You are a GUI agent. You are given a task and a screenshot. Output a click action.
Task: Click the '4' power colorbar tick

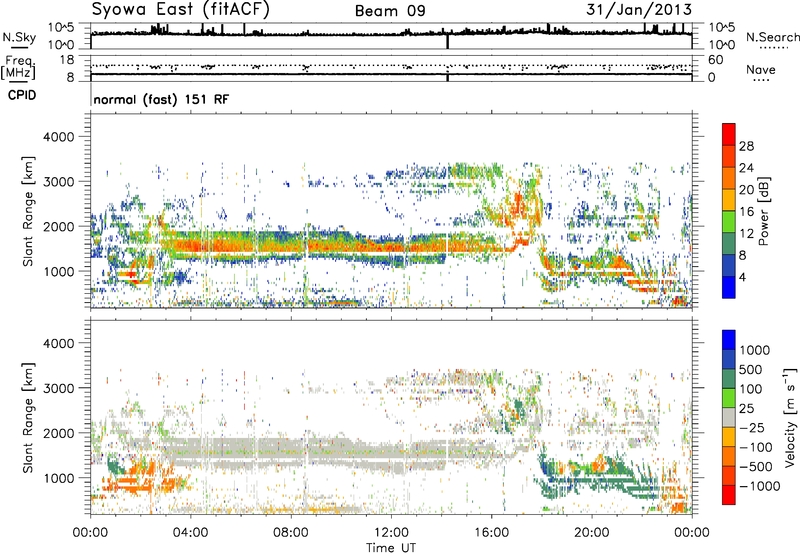(x=742, y=277)
